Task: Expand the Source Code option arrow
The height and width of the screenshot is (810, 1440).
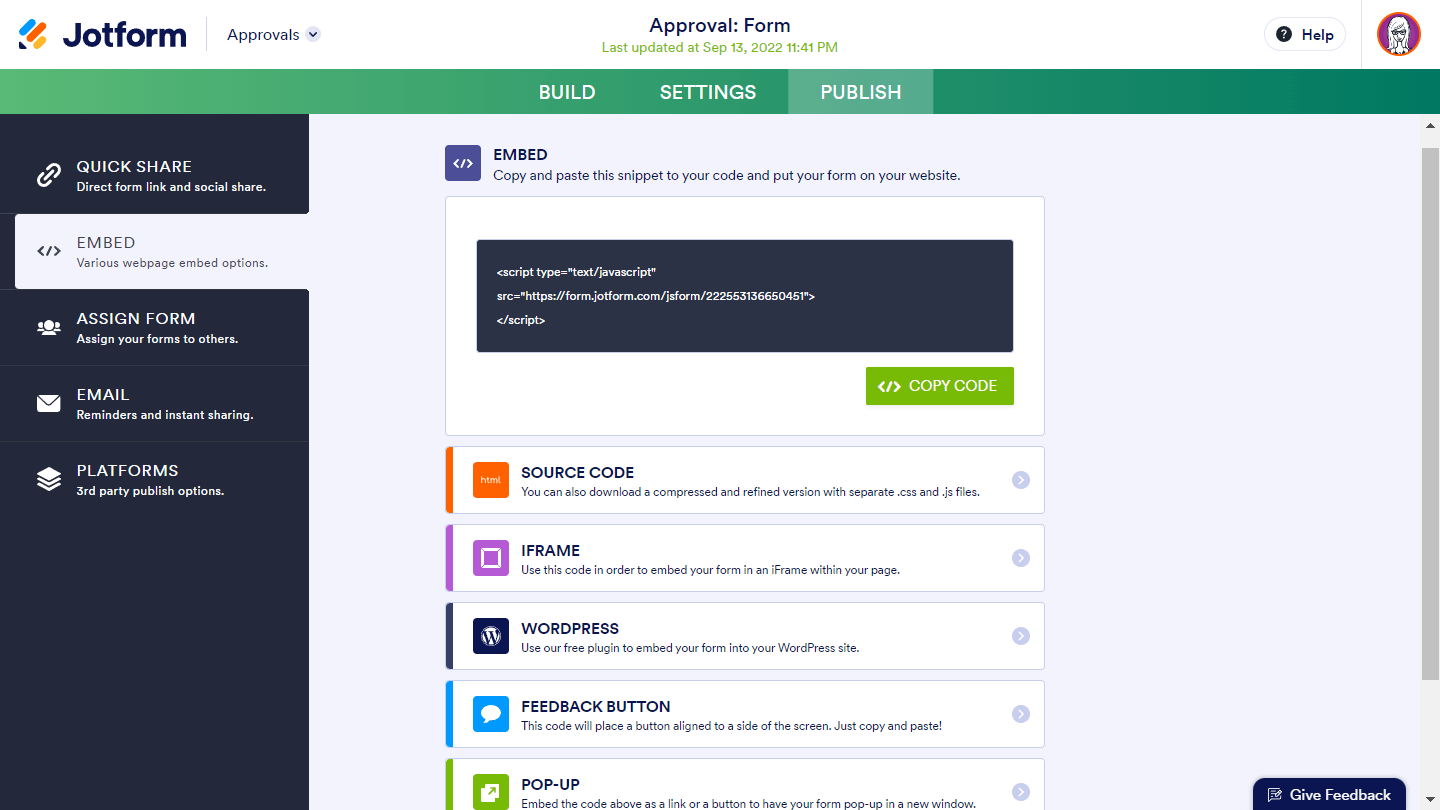Action: (1021, 480)
